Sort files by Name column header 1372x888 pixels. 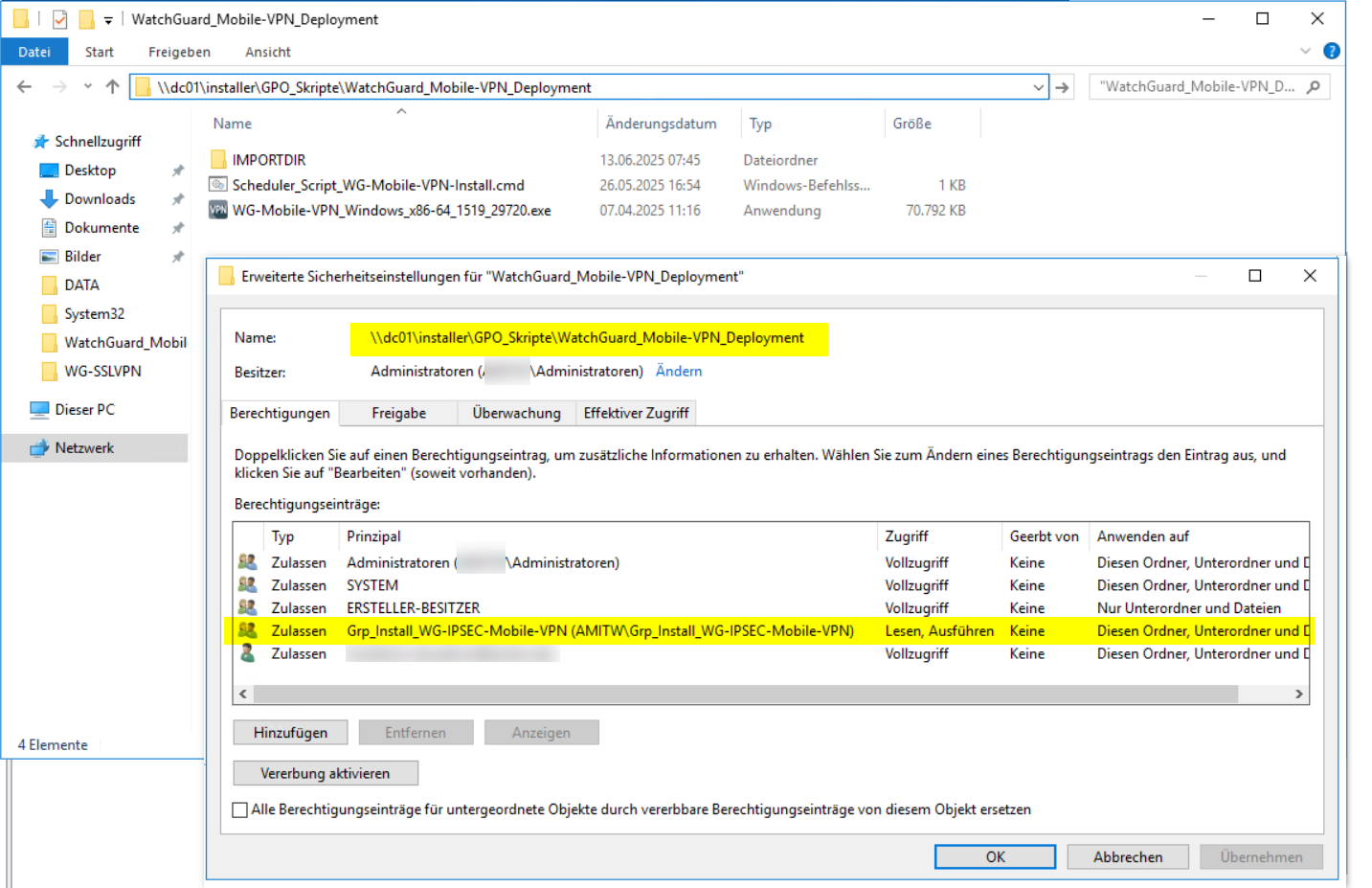coord(233,124)
